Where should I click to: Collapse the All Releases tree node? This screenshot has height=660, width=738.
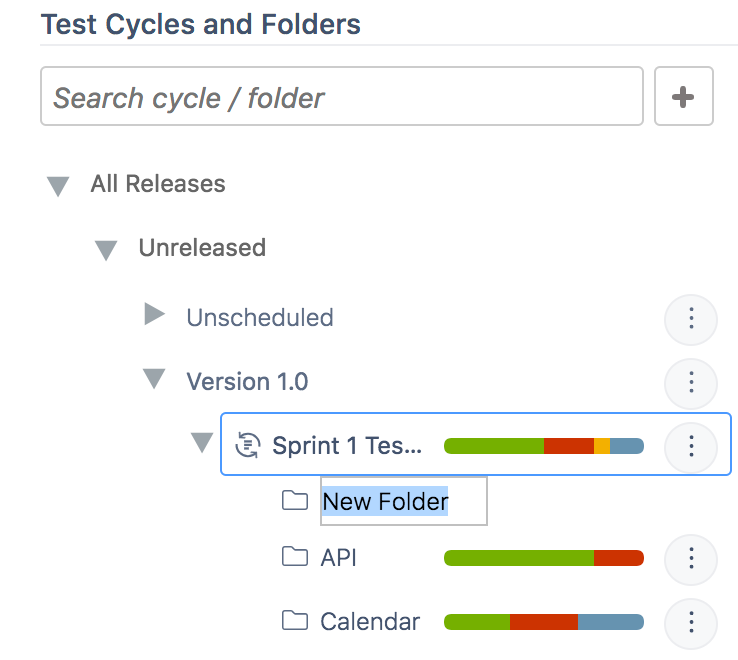[x=58, y=186]
